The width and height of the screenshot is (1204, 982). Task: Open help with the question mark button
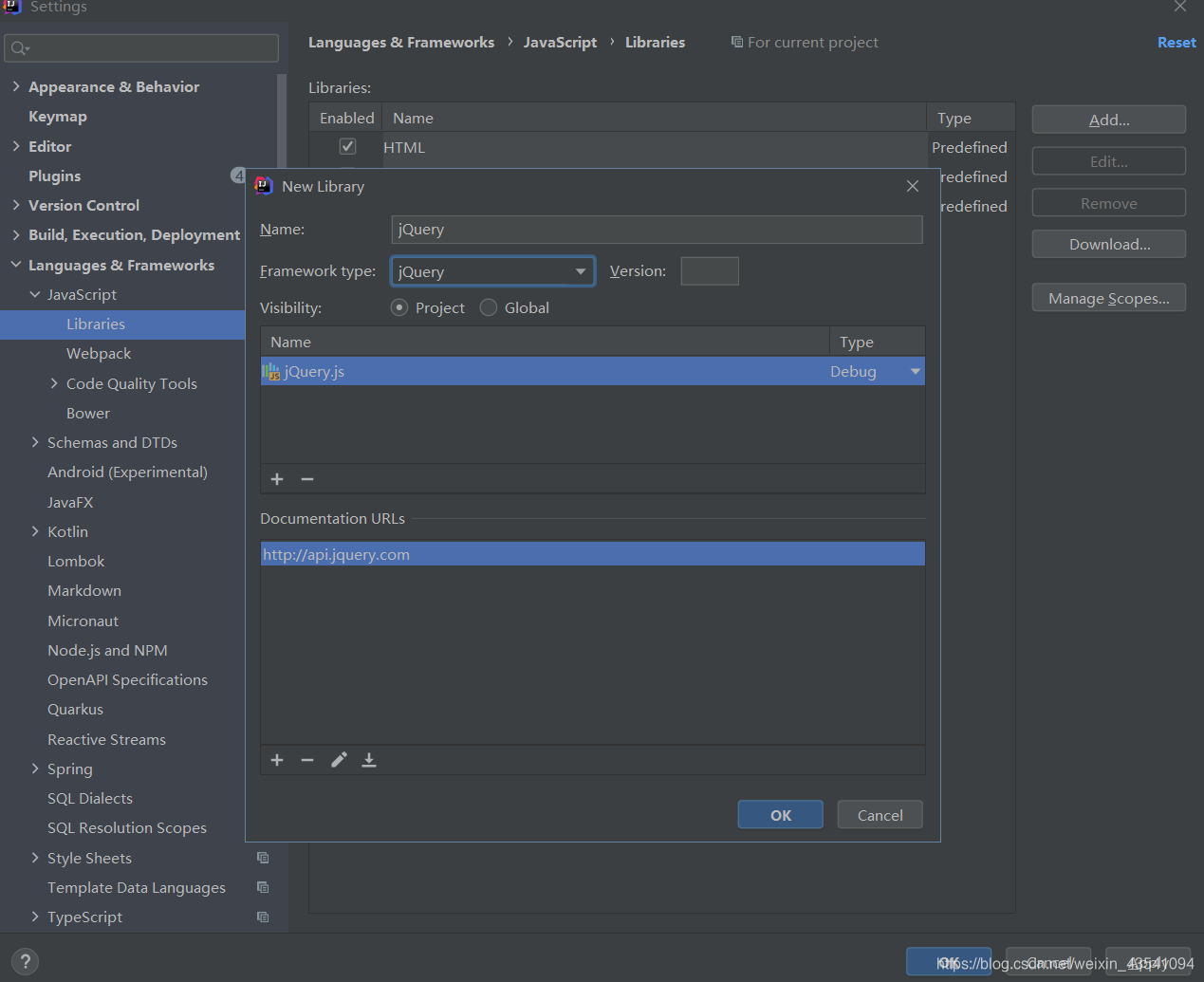pos(26,961)
